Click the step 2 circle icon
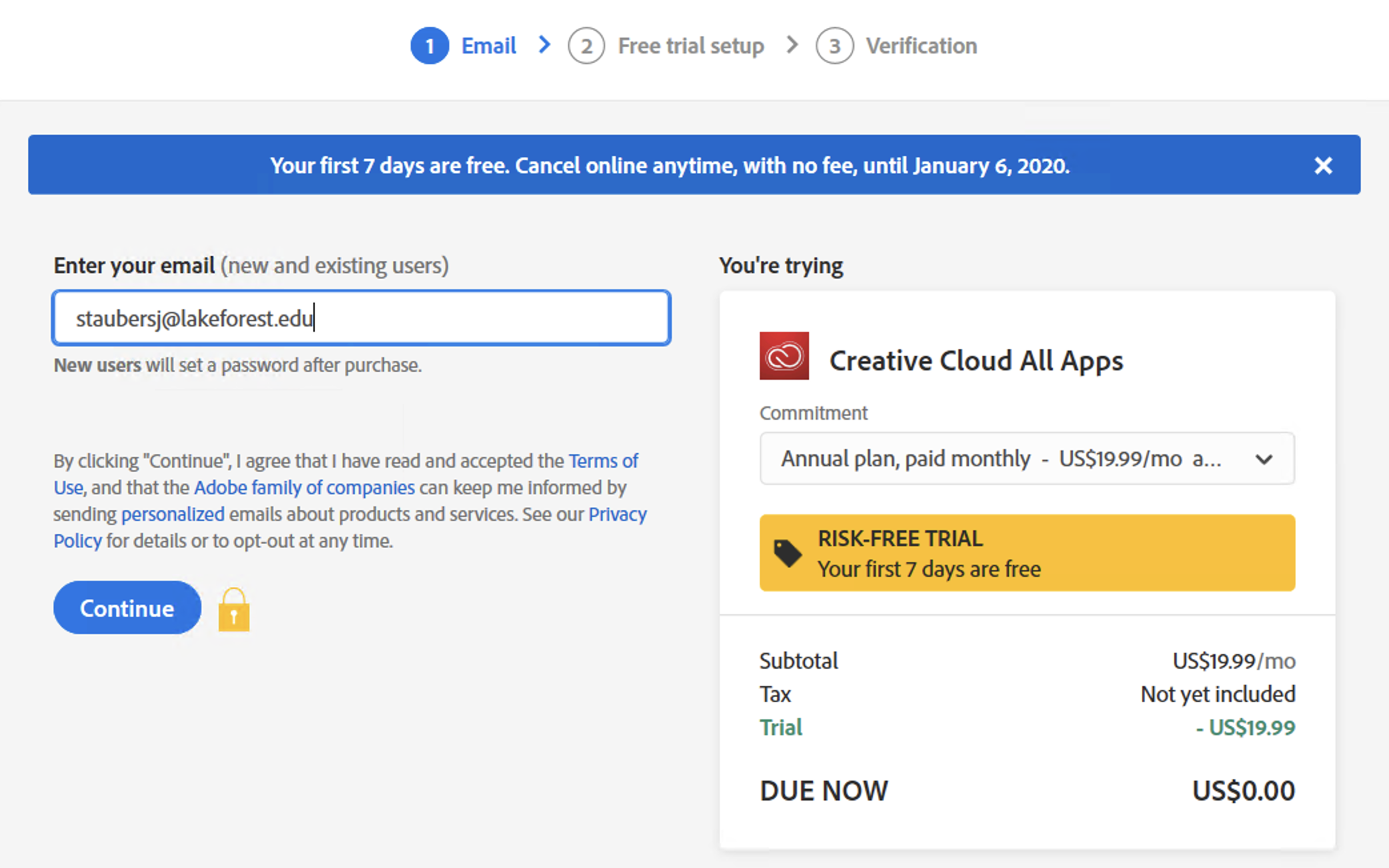This screenshot has height=868, width=1389. coord(586,46)
